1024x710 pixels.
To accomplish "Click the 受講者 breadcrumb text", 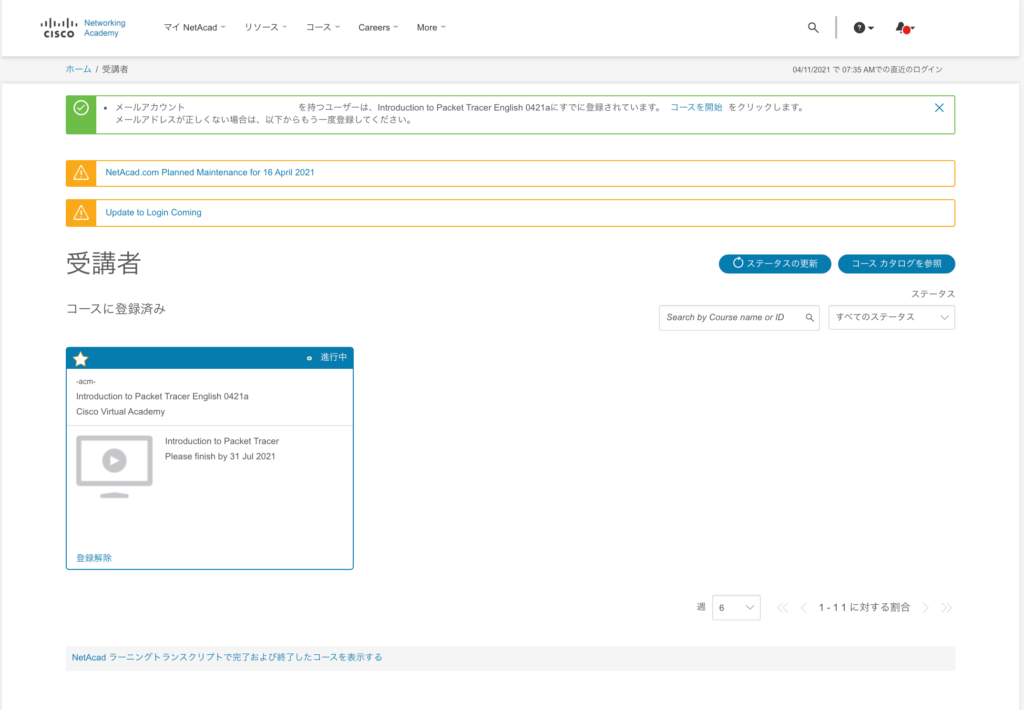I will coord(115,69).
